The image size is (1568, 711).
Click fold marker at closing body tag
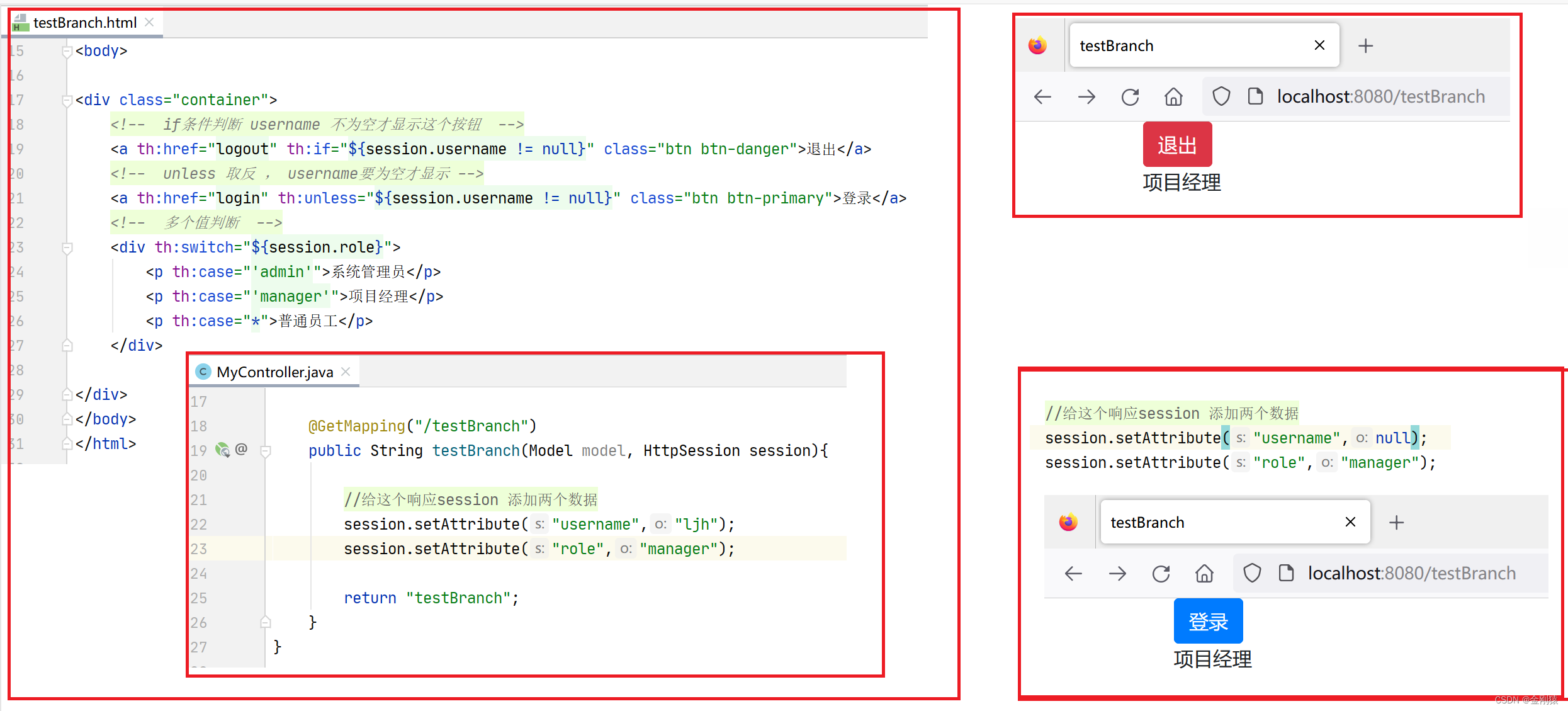(x=67, y=419)
